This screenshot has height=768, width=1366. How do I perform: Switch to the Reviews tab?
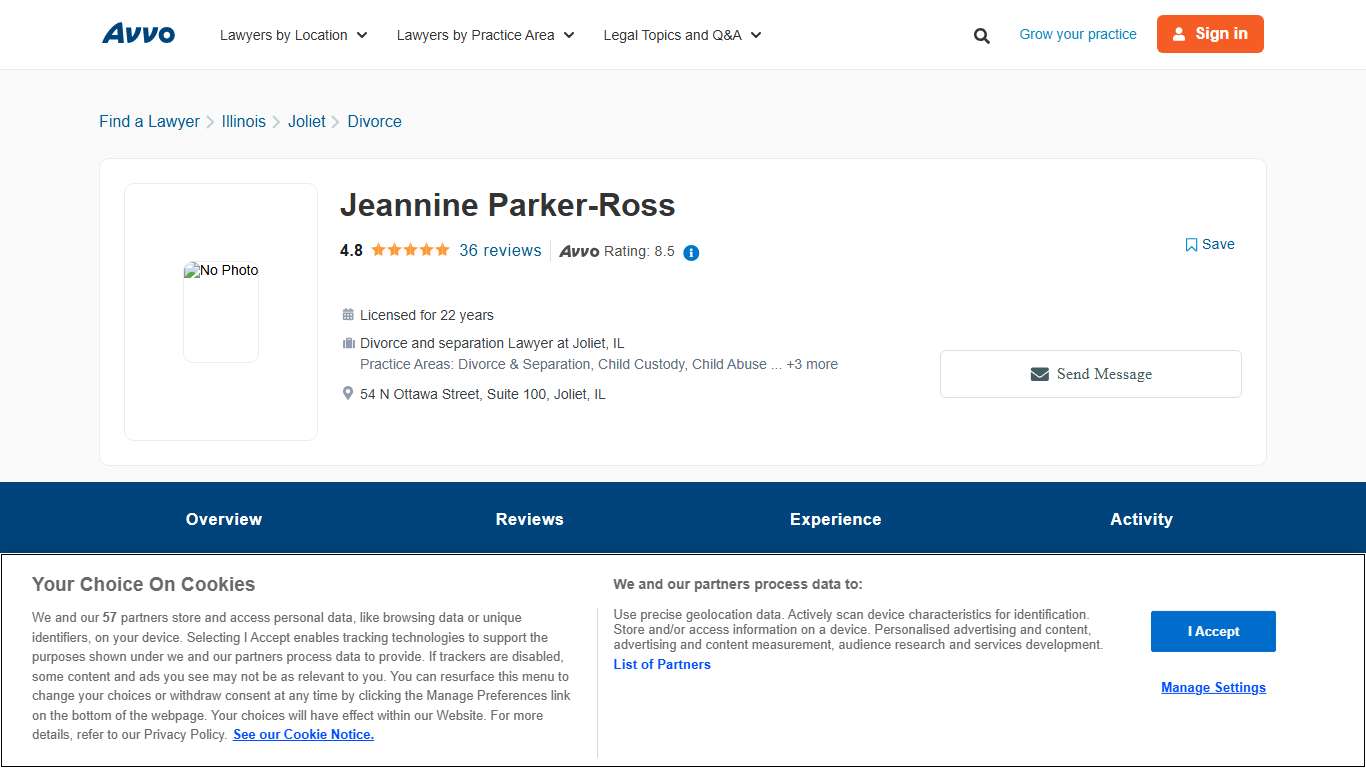click(x=529, y=519)
